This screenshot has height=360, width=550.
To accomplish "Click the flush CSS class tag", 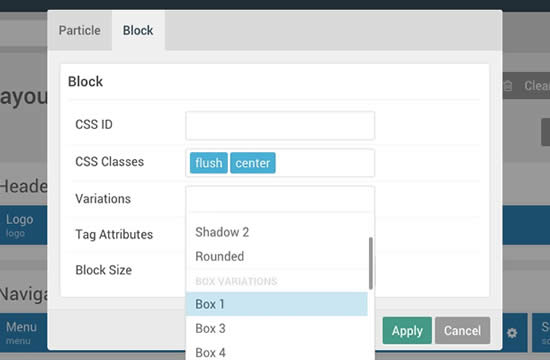I will [209, 163].
